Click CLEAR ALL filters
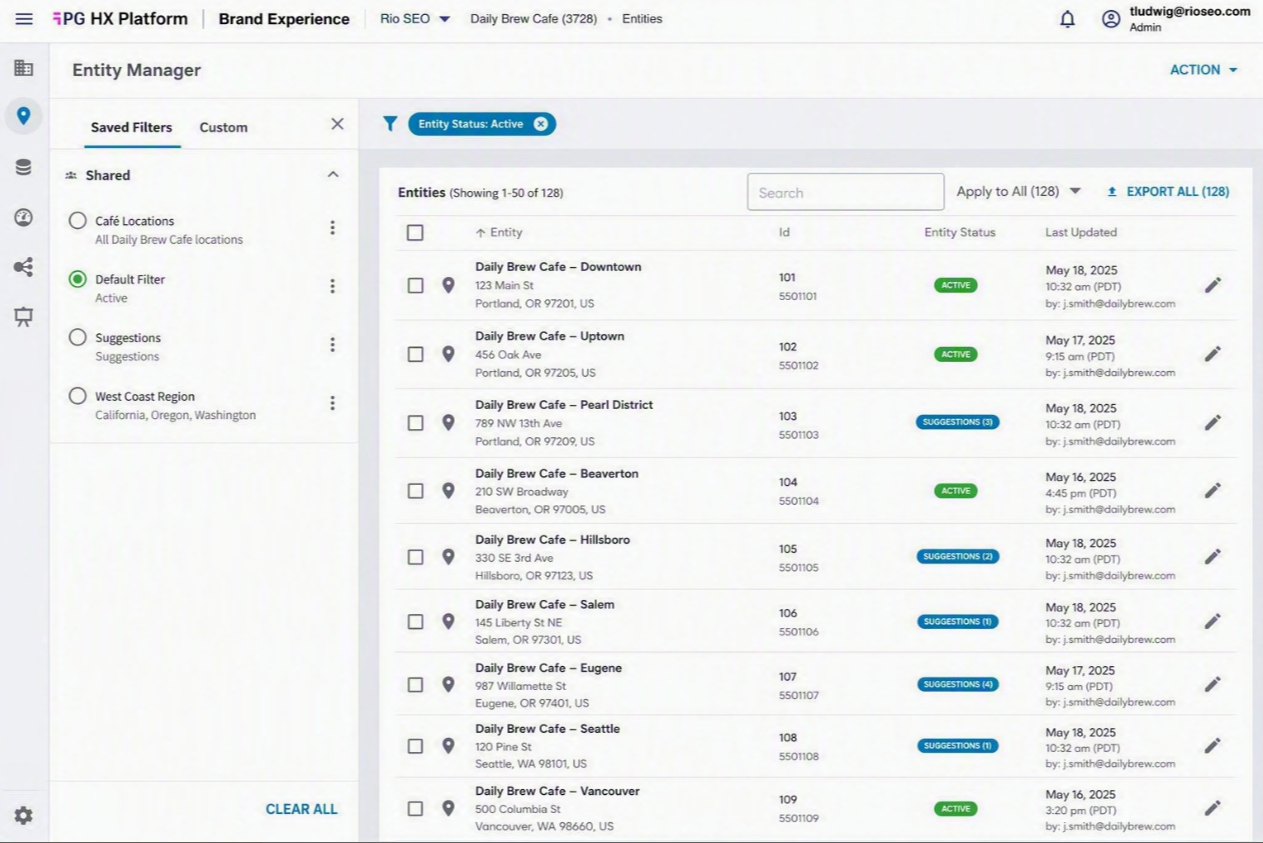Screen dimensions: 1263x843 (301, 809)
